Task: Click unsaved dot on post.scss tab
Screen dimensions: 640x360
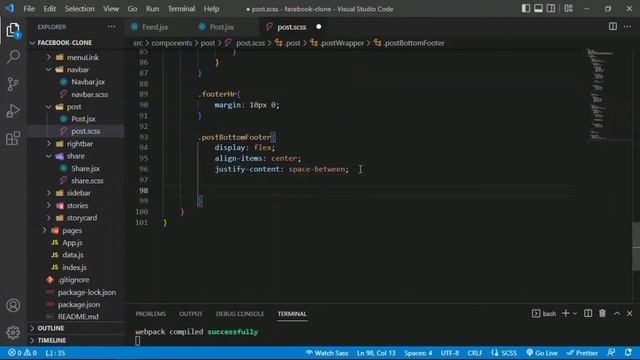Action: click(319, 27)
